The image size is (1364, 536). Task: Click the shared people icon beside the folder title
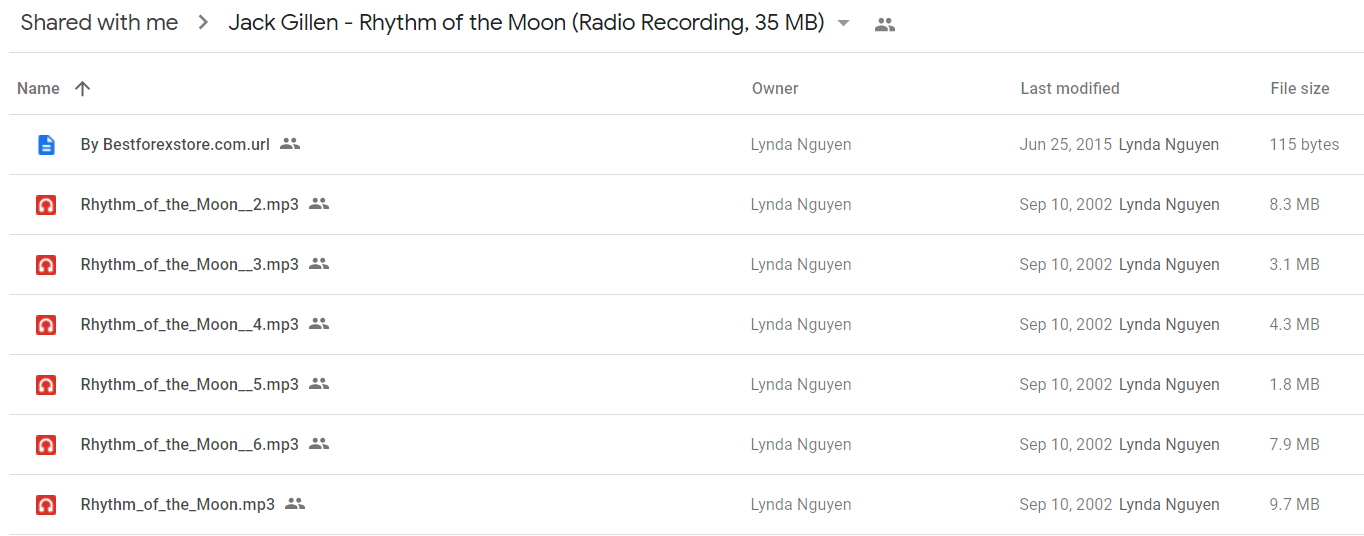(885, 25)
